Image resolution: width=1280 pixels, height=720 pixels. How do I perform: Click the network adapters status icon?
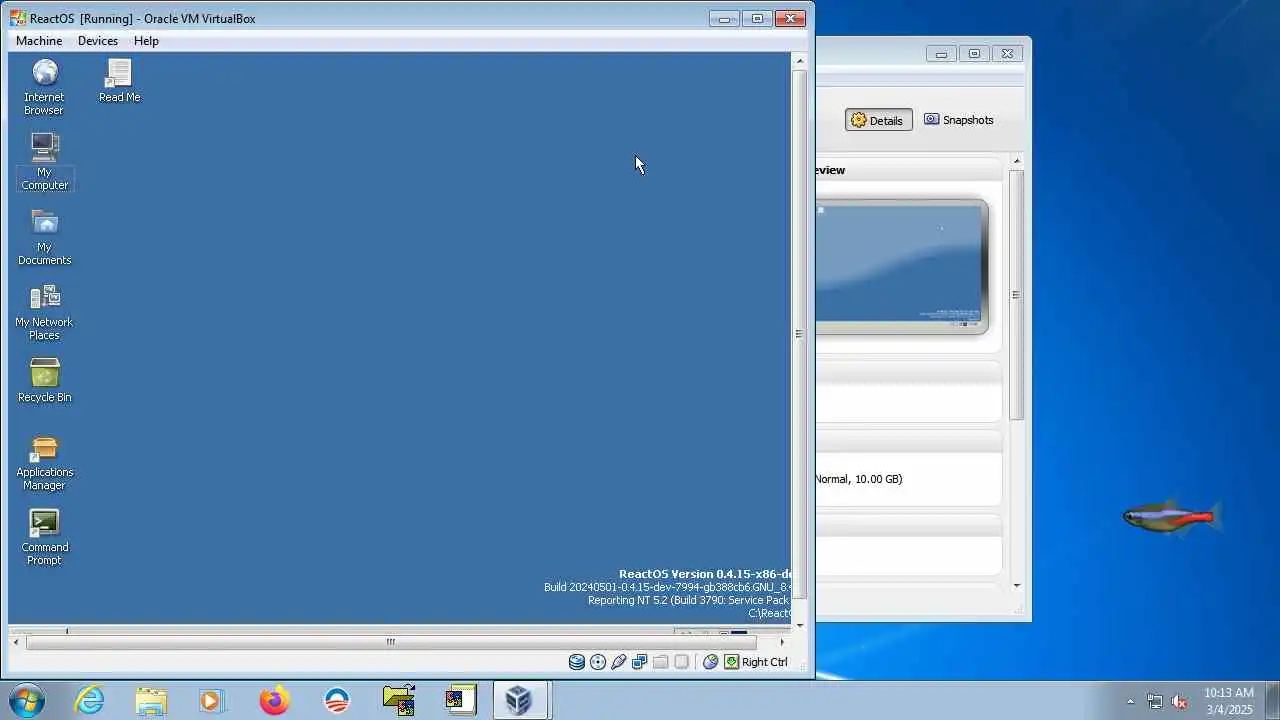coord(640,662)
